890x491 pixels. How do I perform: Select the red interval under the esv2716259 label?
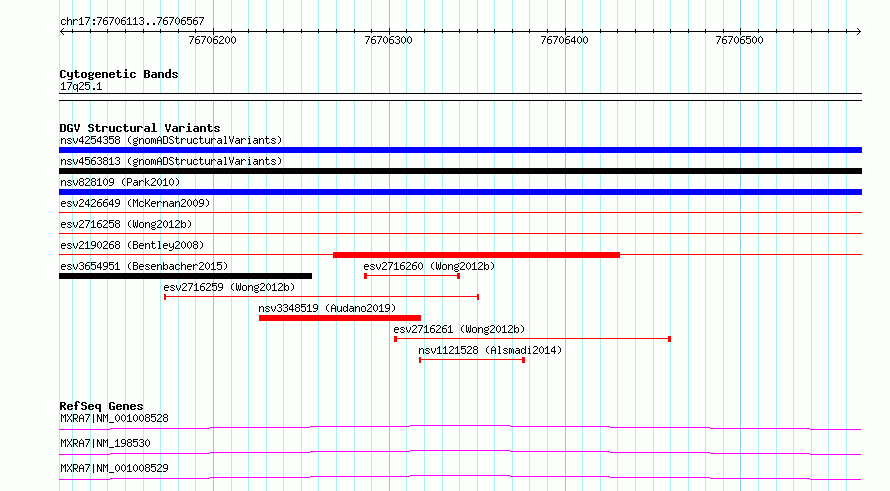tap(322, 297)
